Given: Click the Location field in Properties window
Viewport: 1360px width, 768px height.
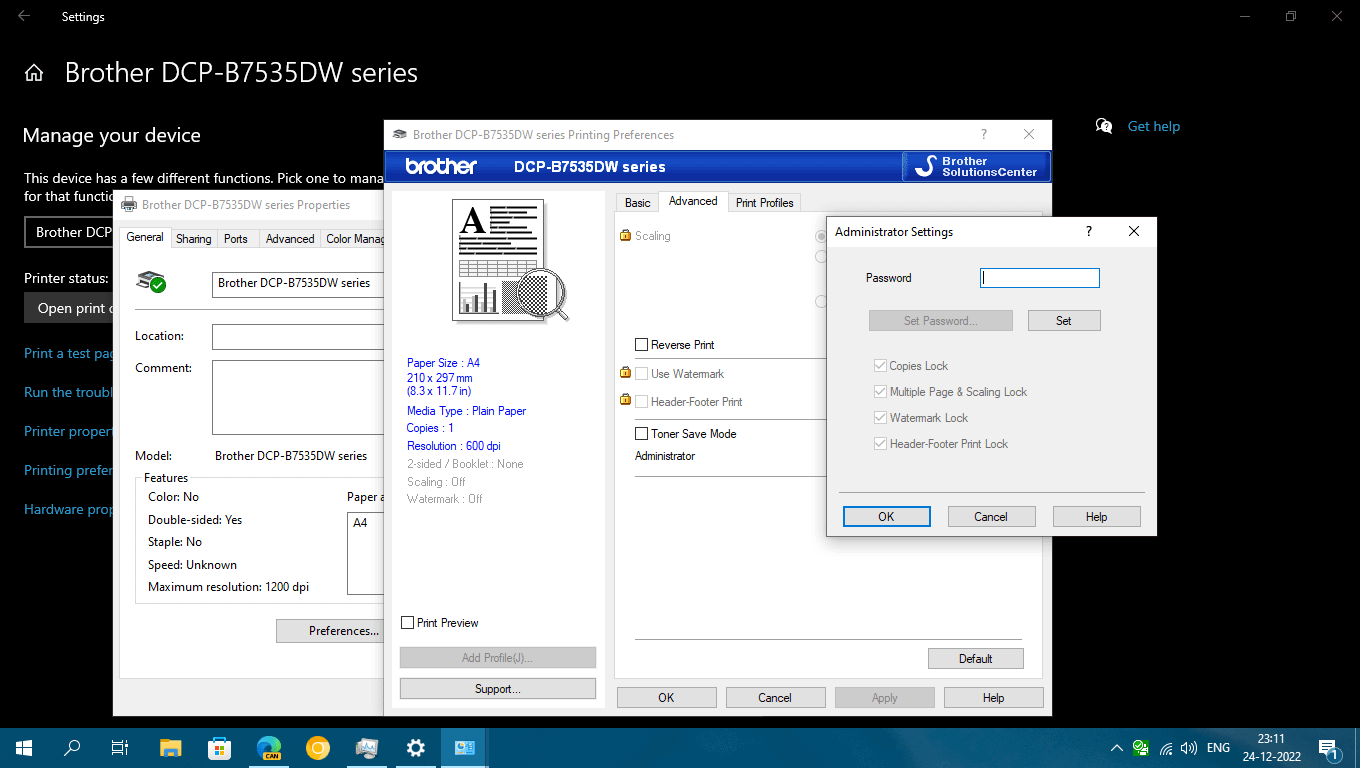Looking at the screenshot, I should point(298,337).
